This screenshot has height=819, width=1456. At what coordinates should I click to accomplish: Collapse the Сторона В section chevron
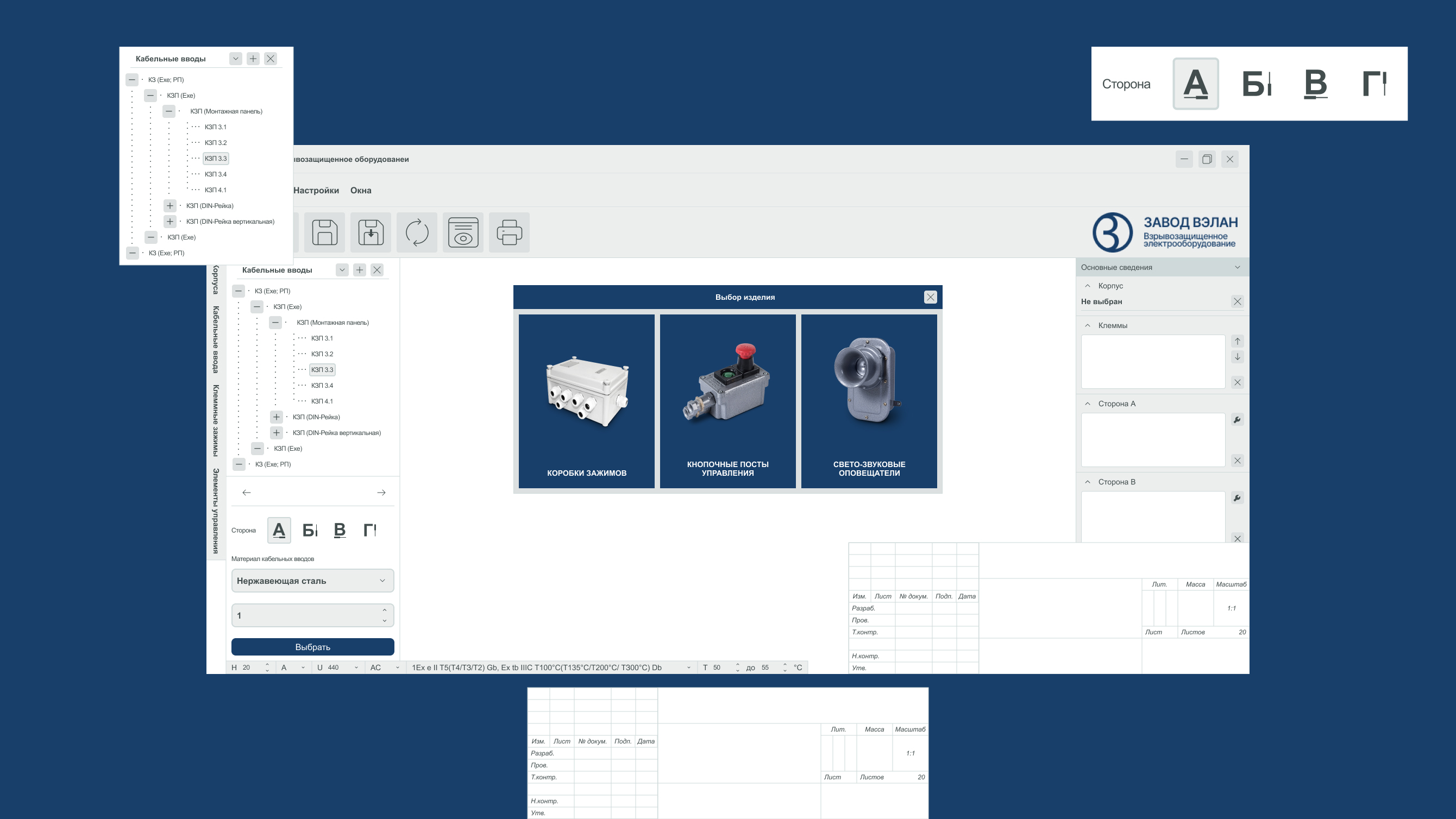(x=1088, y=482)
